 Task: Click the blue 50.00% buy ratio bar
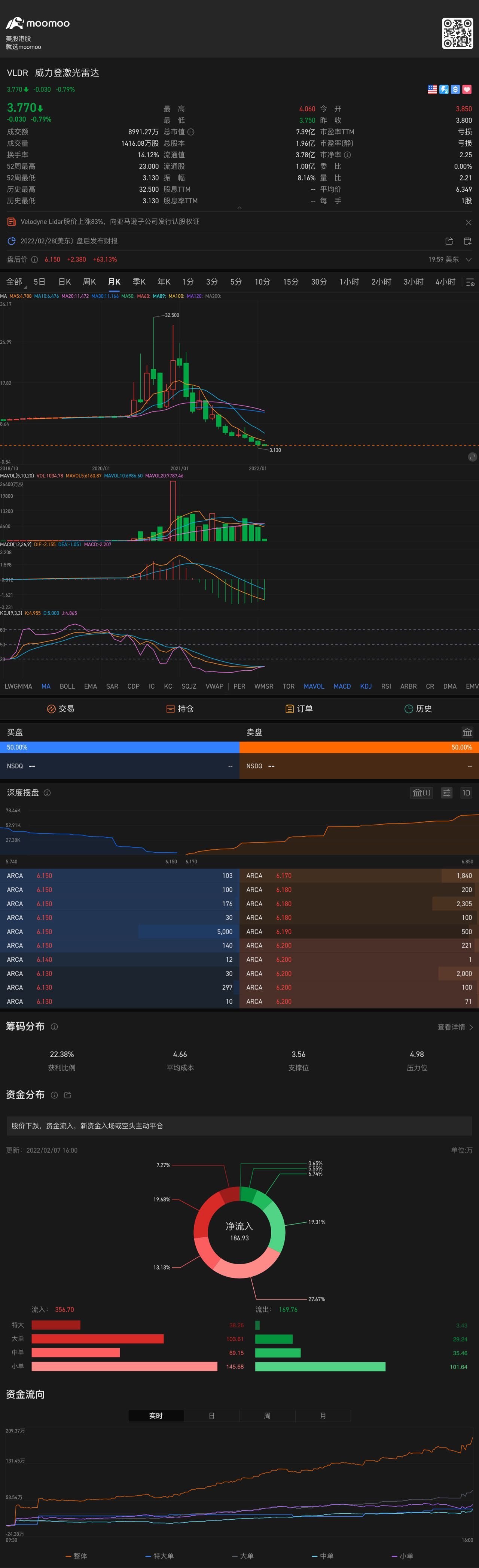pyautogui.click(x=120, y=747)
